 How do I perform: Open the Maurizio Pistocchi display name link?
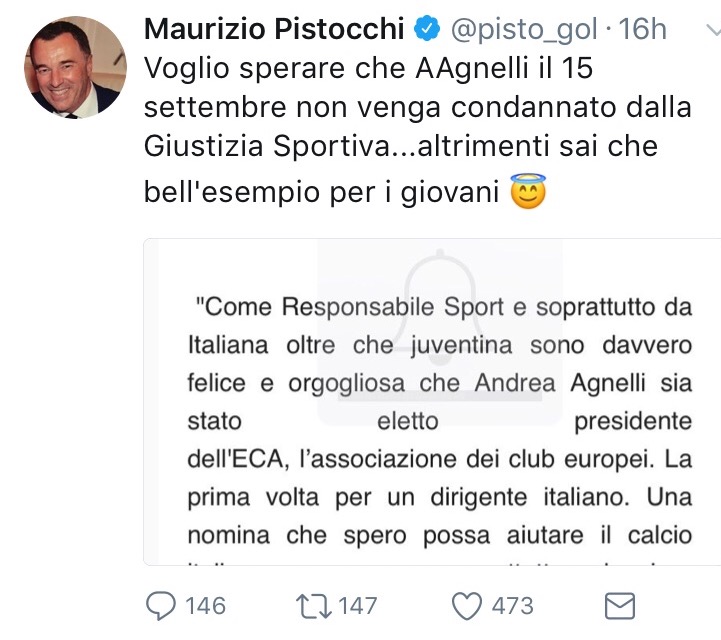(274, 29)
